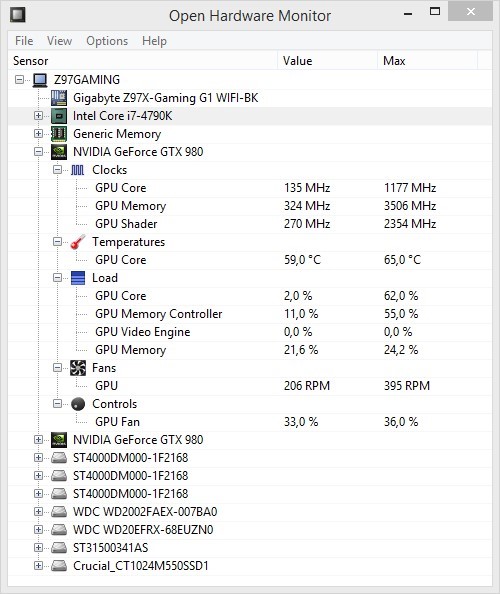500x594 pixels.
Task: Click the Value column header
Action: click(327, 61)
